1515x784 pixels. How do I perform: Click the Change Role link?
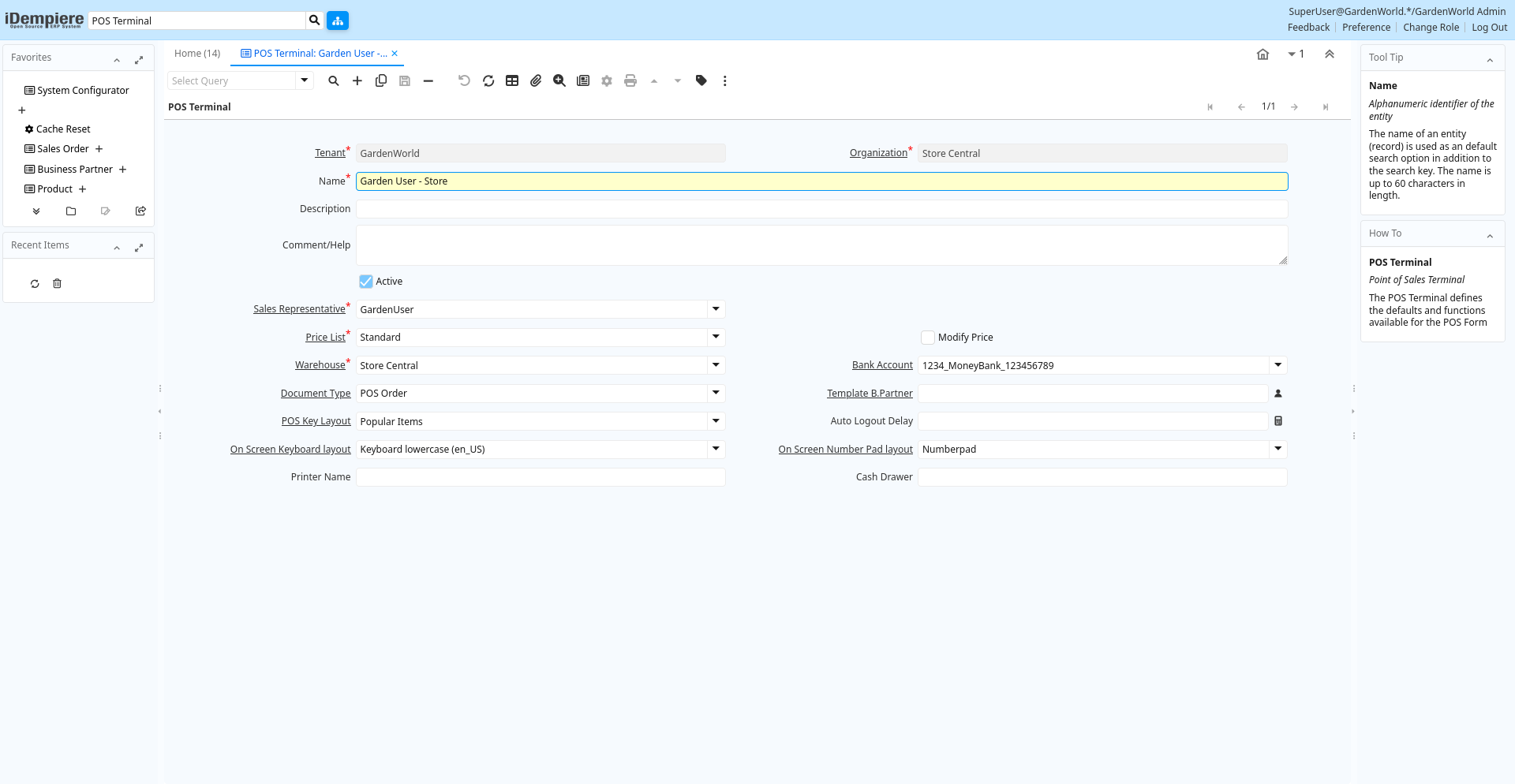pos(1431,28)
